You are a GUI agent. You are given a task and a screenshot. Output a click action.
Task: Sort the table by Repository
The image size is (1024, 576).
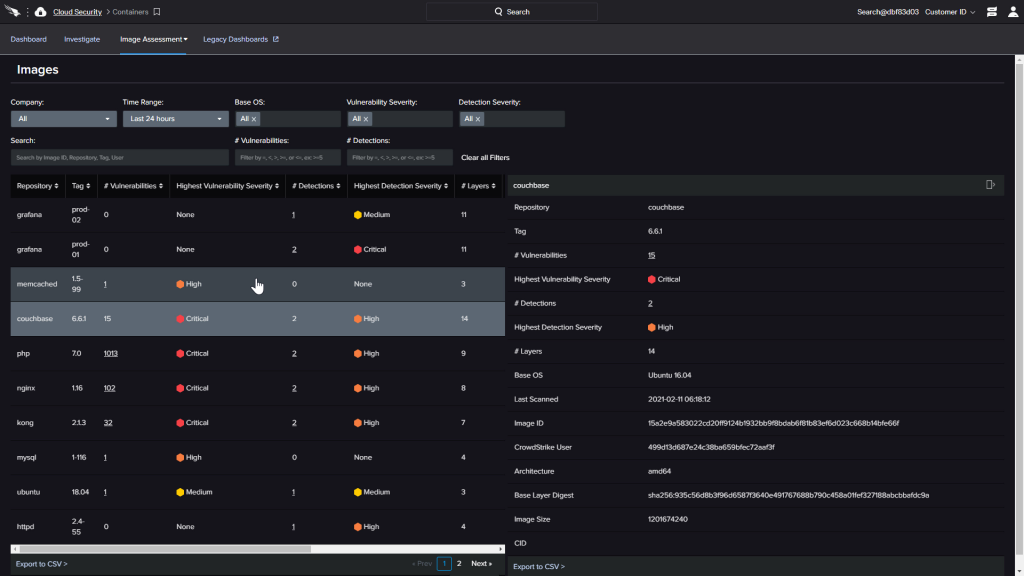pyautogui.click(x=37, y=186)
